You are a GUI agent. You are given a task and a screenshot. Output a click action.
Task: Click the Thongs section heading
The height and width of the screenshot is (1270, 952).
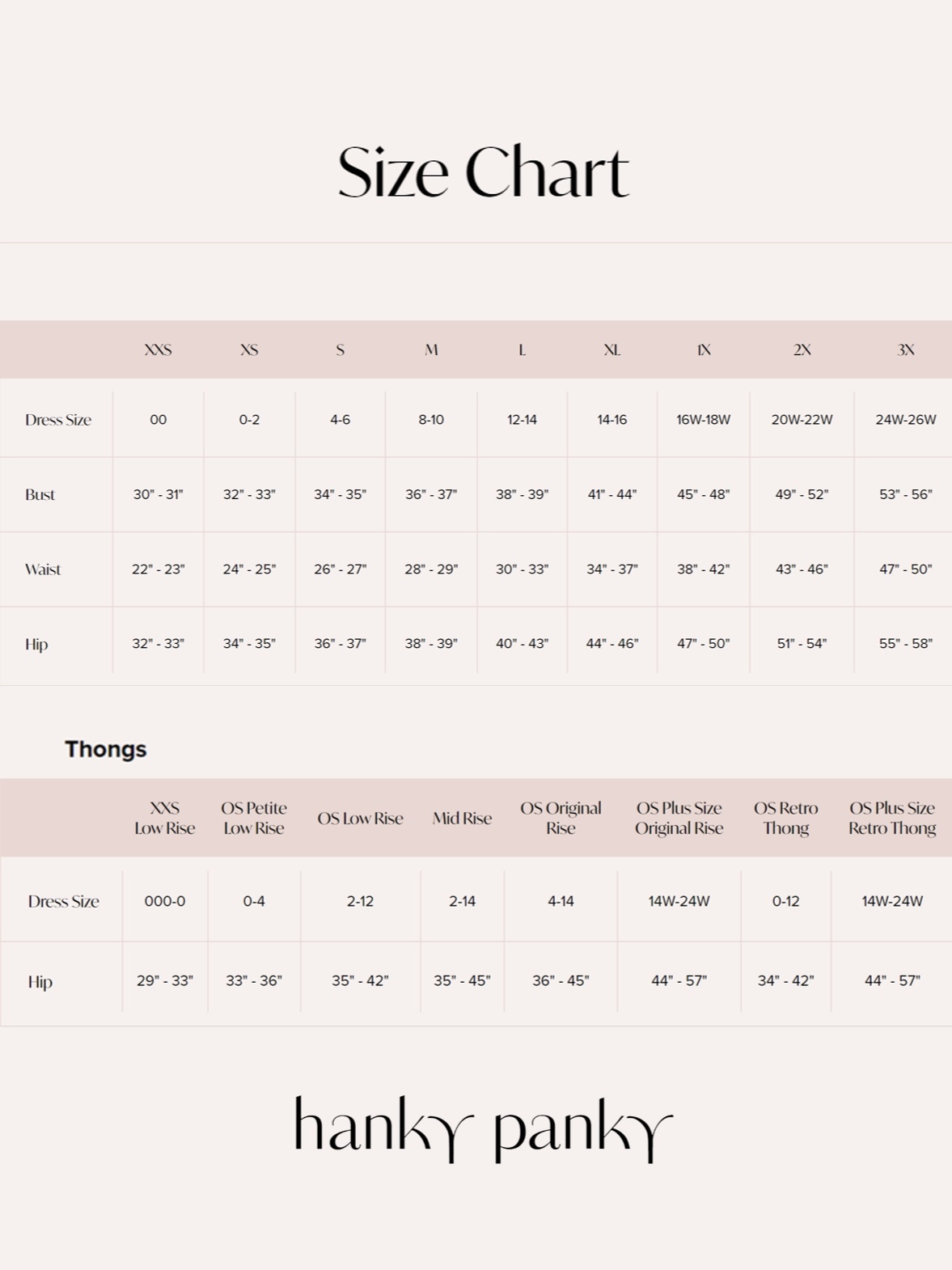coord(106,749)
